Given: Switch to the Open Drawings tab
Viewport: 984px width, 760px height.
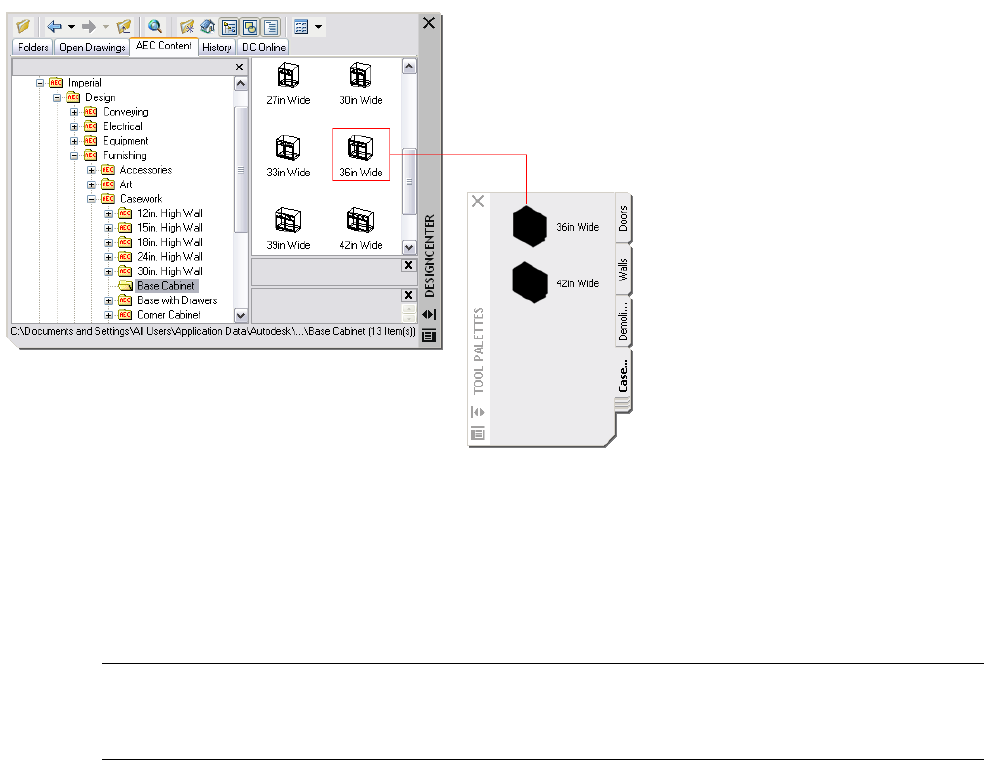Looking at the screenshot, I should [x=92, y=47].
